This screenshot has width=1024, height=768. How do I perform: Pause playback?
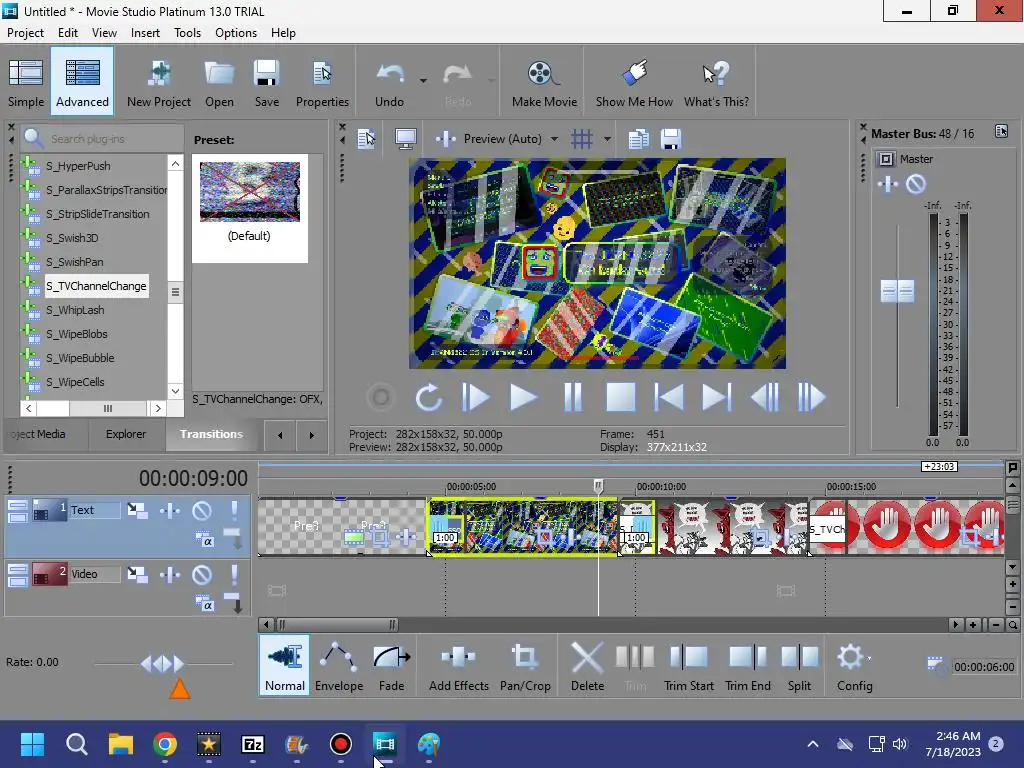(573, 397)
